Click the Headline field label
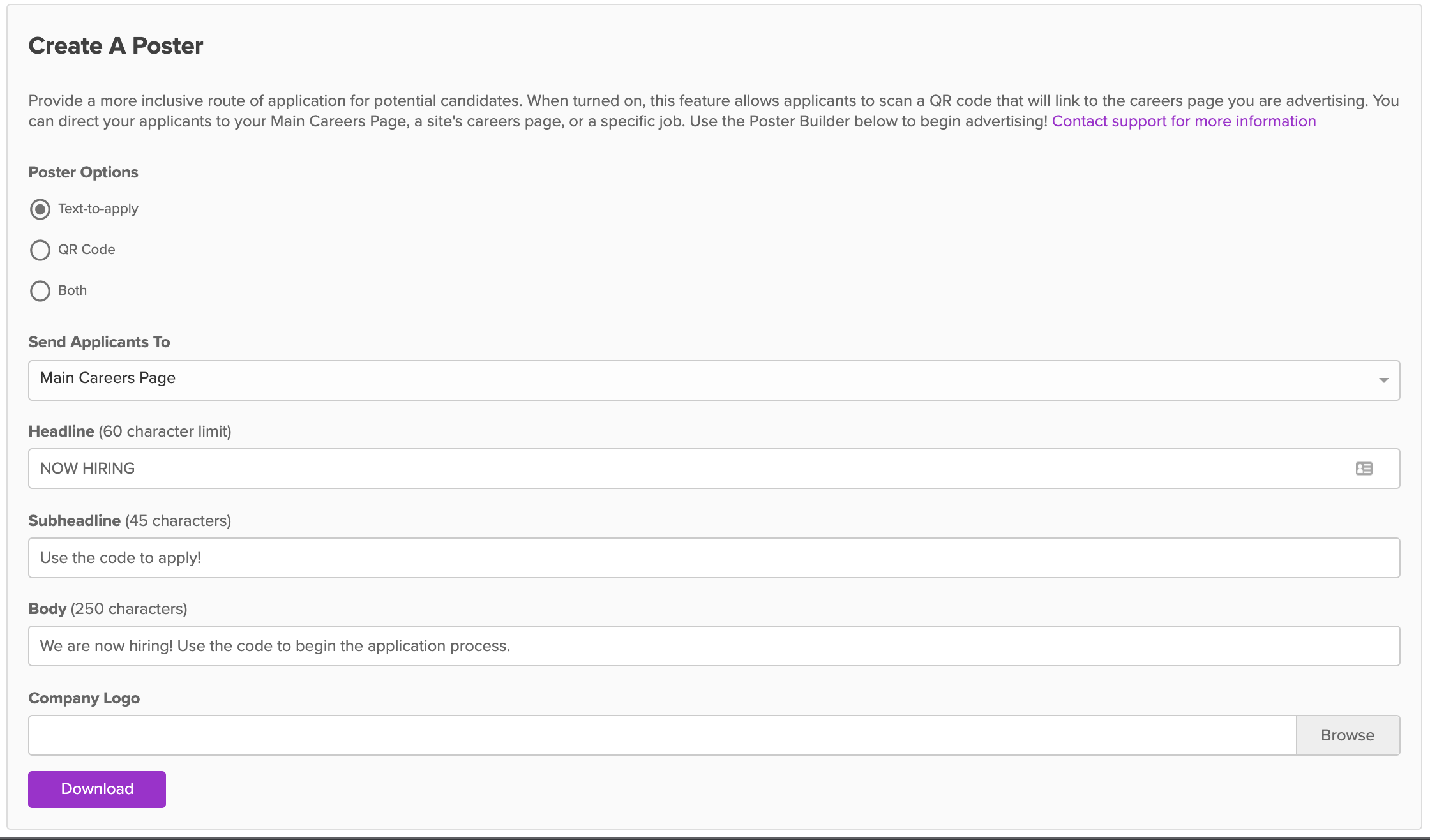1430x840 pixels. tap(61, 431)
